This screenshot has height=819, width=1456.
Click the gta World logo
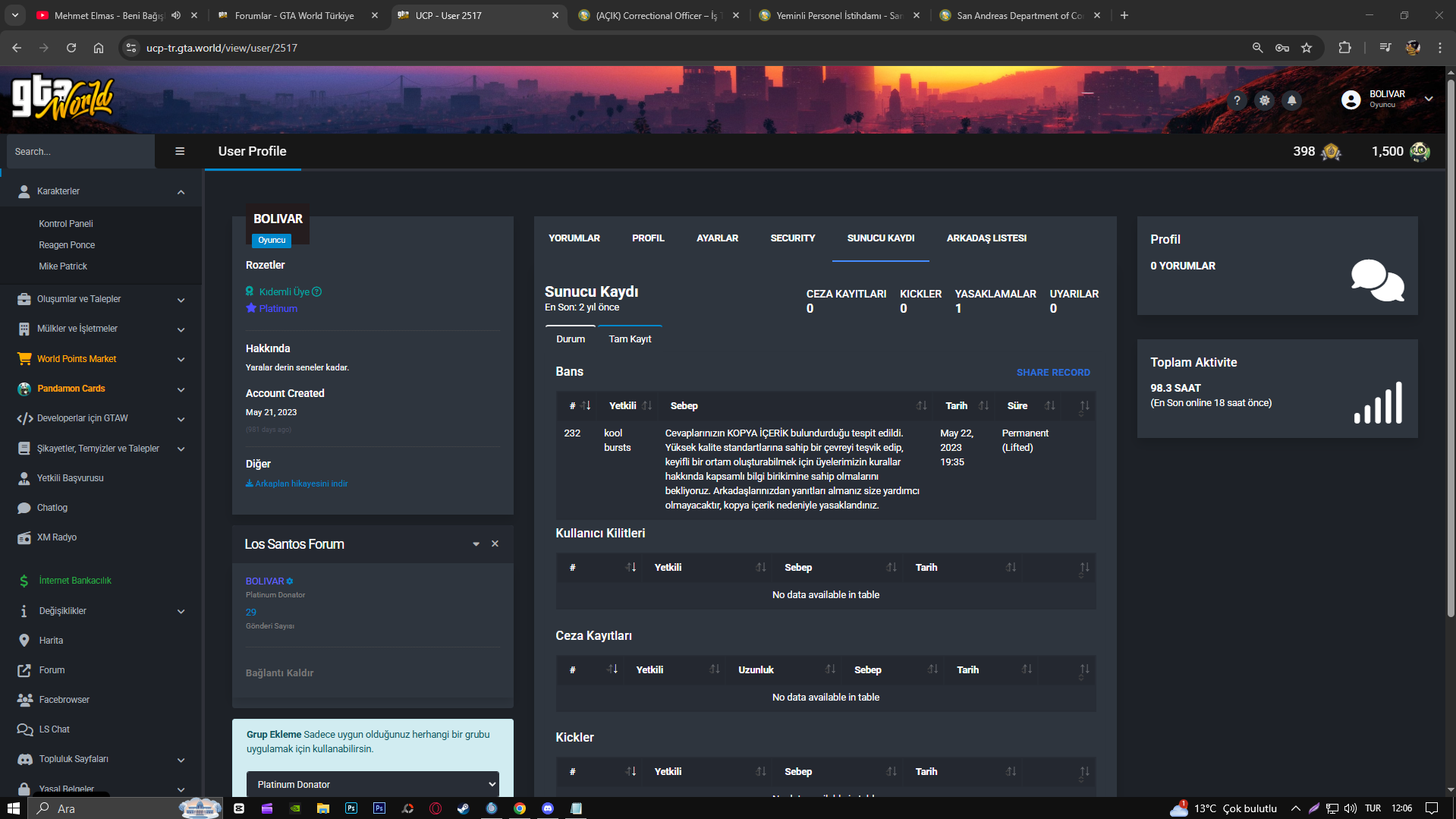coord(62,97)
